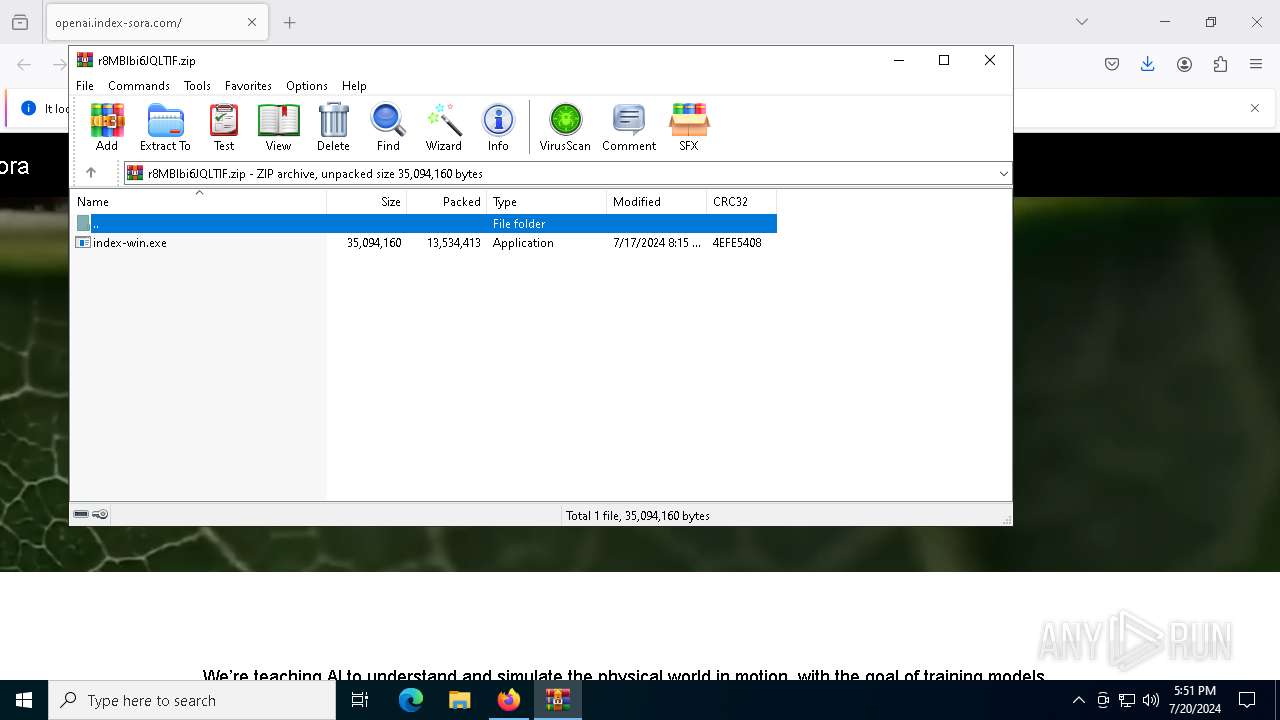Go up one folder level arrow
Viewport: 1280px width, 720px height.
coord(91,173)
